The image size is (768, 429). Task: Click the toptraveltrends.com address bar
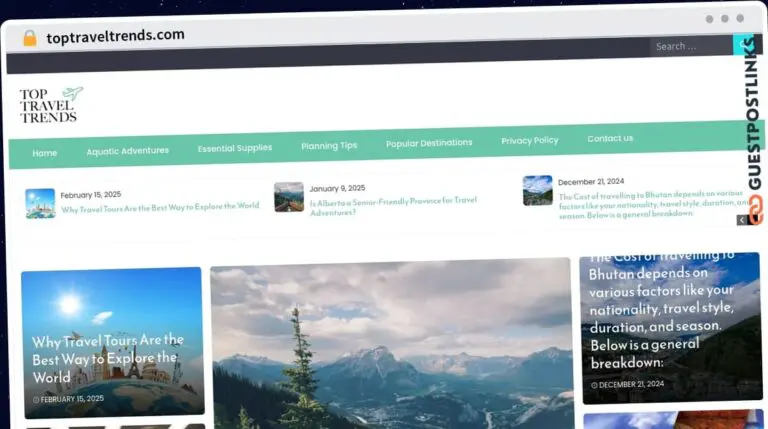[116, 36]
